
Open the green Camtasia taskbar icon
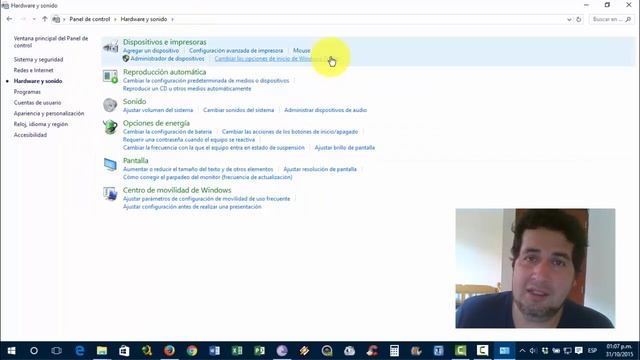(461, 351)
